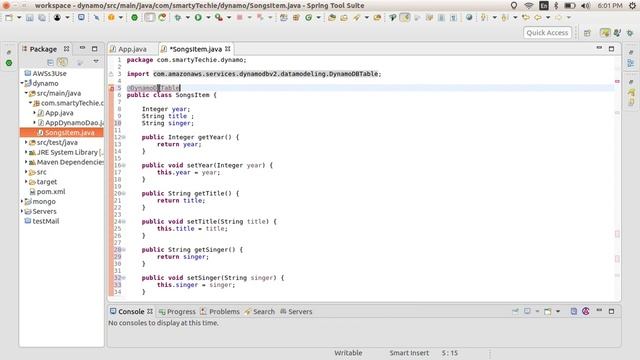
Task: Open the dropdown next to the Run icon
Action: pos(208,18)
